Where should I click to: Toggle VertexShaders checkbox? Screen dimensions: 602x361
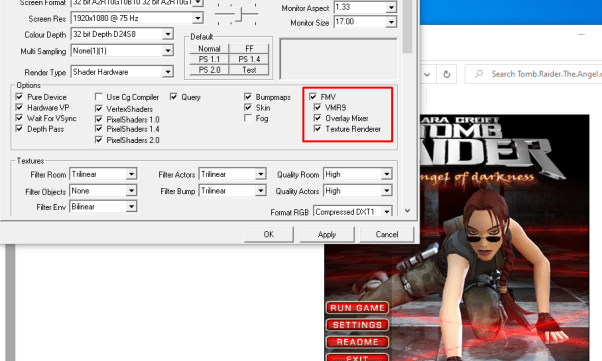99,109
